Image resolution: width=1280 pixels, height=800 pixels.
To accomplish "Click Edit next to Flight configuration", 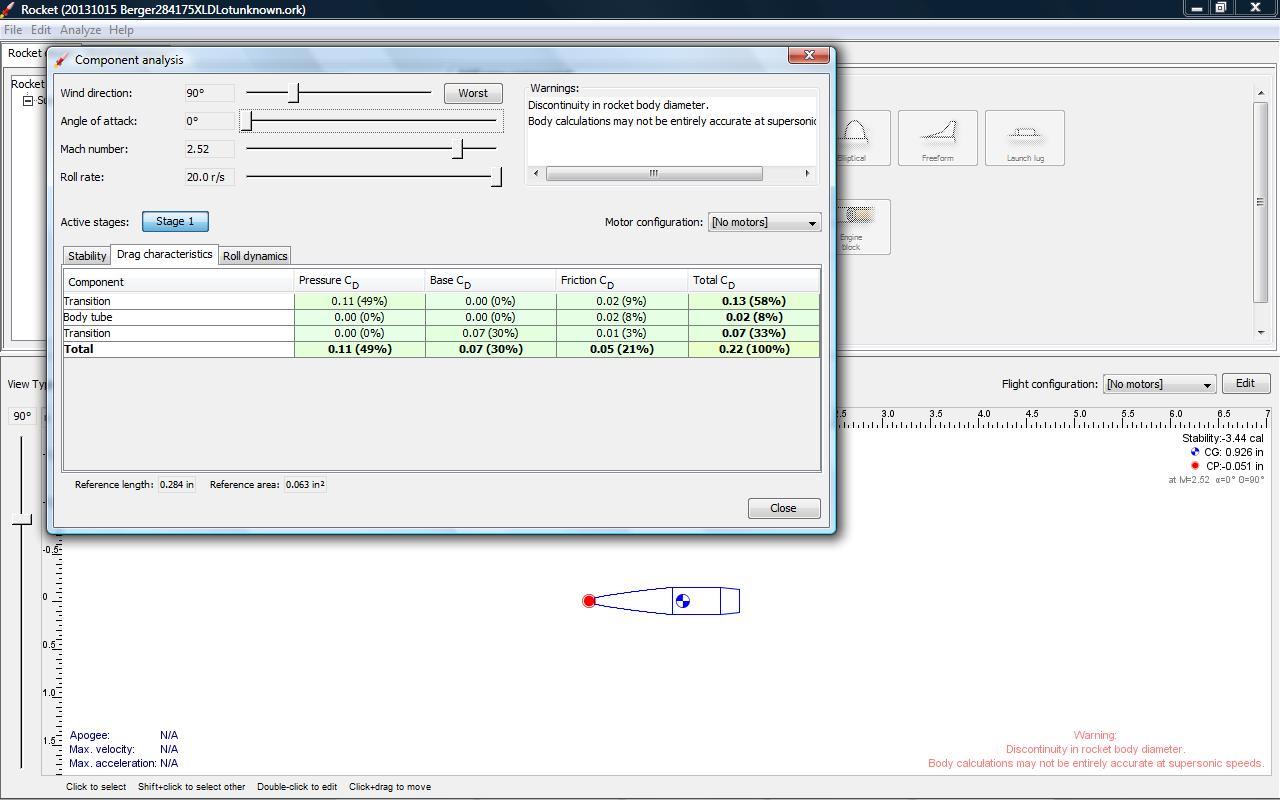I will pyautogui.click(x=1245, y=383).
